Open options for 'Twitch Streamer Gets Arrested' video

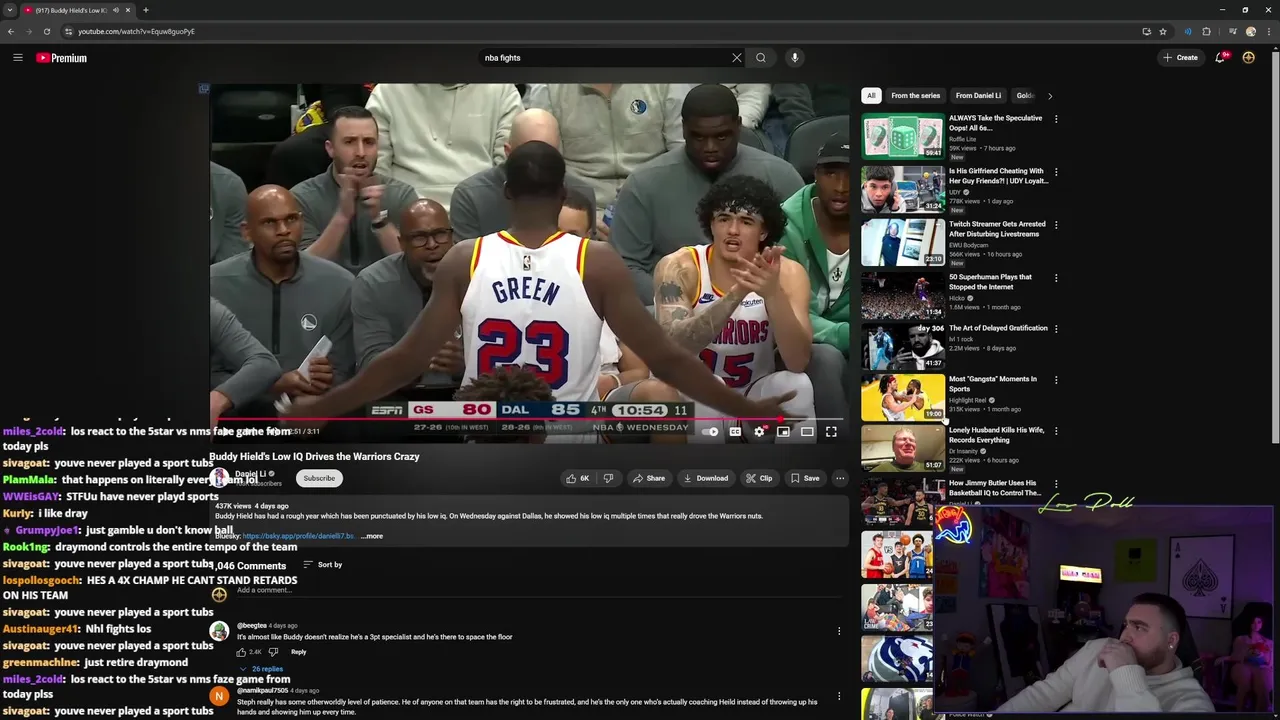[1056, 225]
